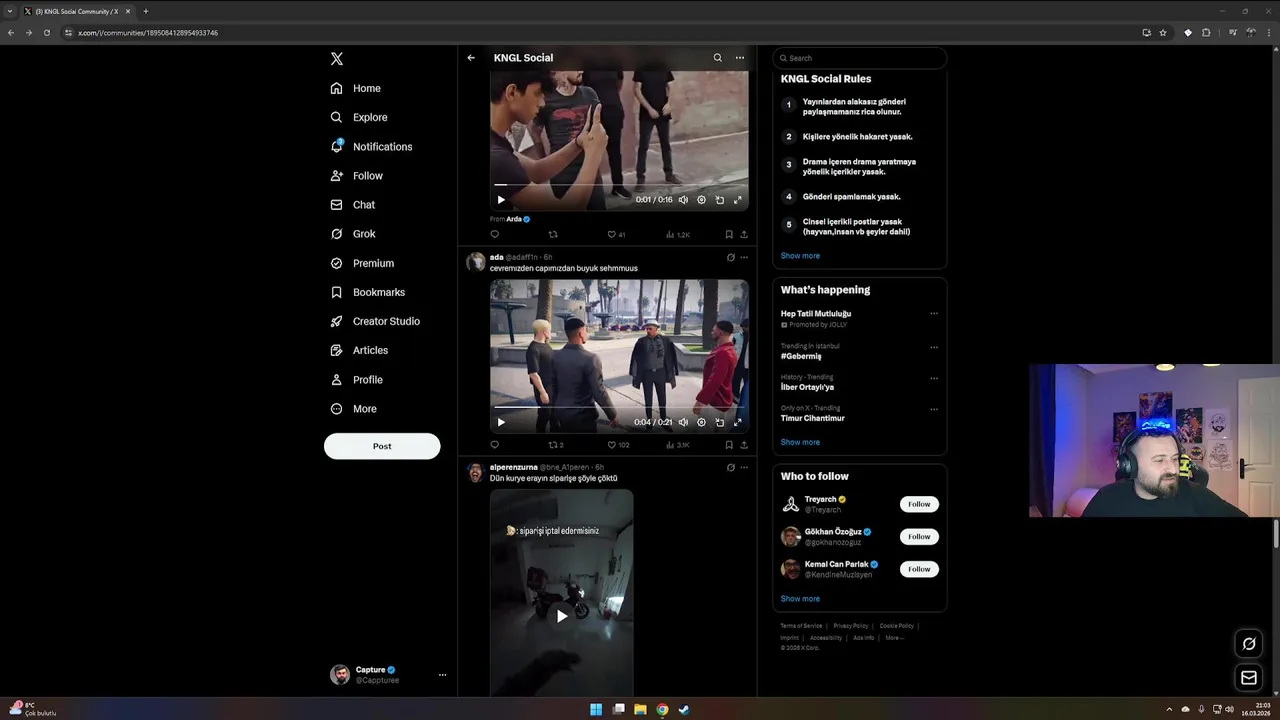Open KNGL Social header more options
The image size is (1280, 720).
tap(740, 58)
